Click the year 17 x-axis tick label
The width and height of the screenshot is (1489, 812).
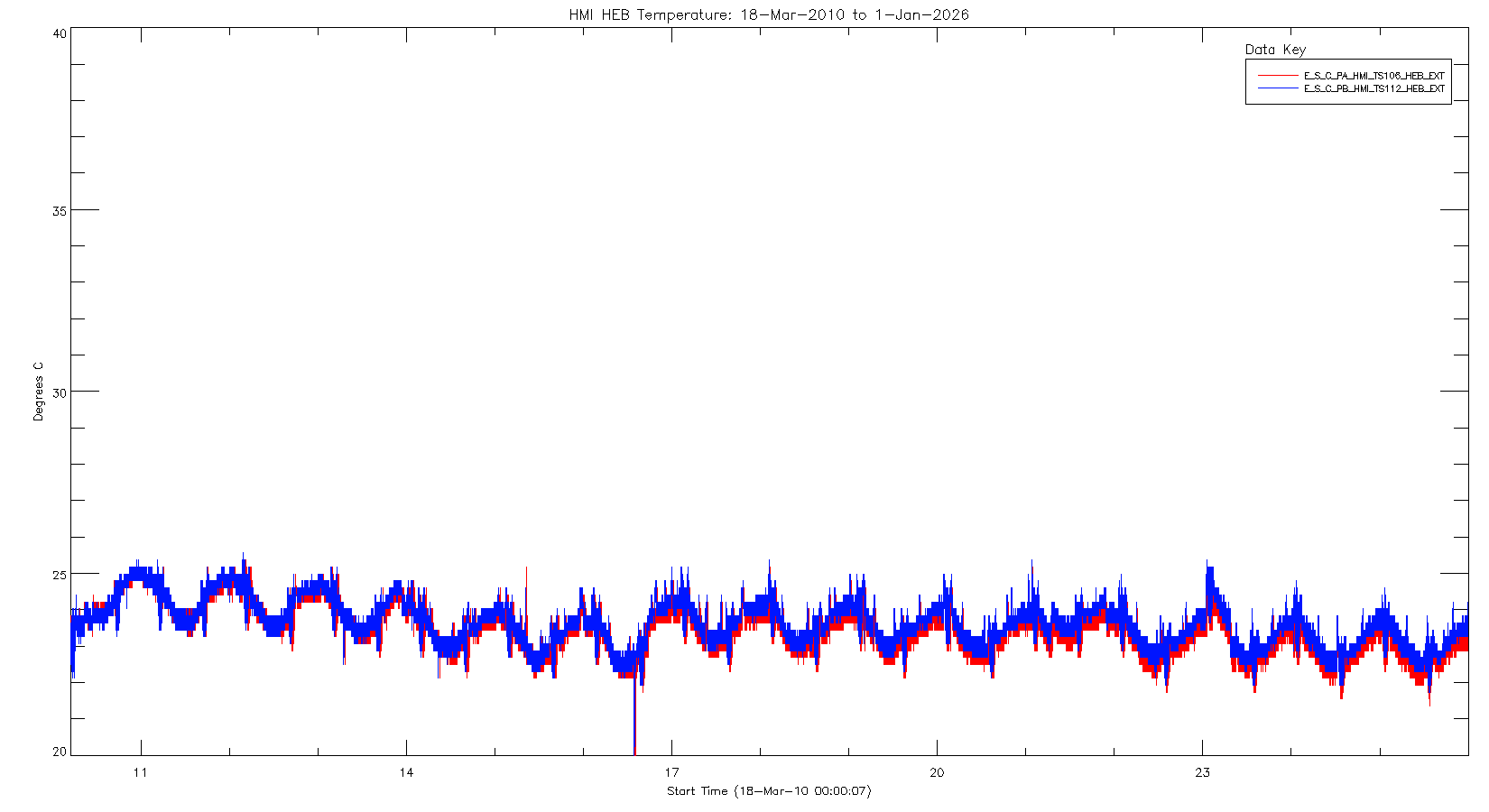click(x=671, y=772)
